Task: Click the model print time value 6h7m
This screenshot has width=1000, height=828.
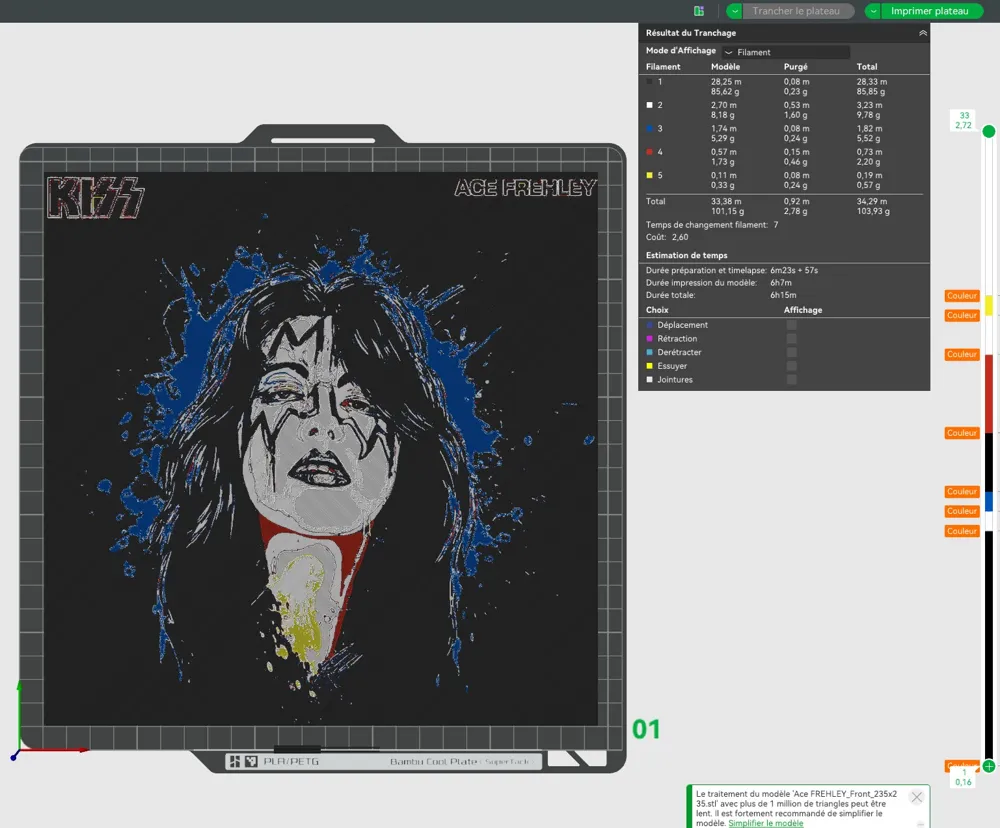Action: tap(781, 283)
